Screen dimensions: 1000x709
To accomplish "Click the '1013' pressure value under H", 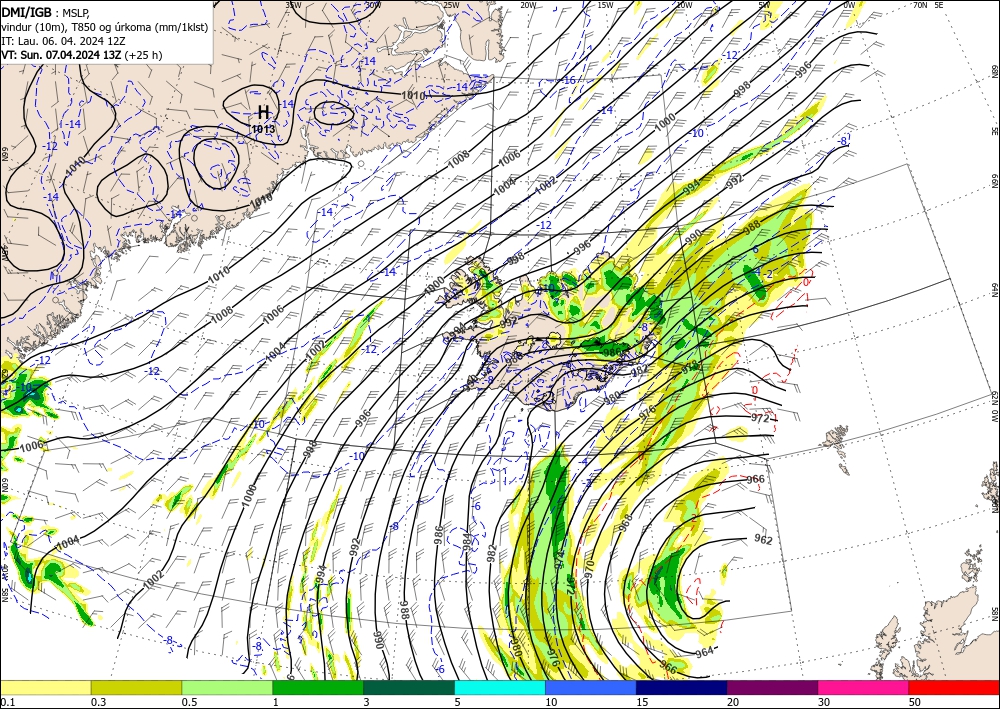I will click(263, 129).
